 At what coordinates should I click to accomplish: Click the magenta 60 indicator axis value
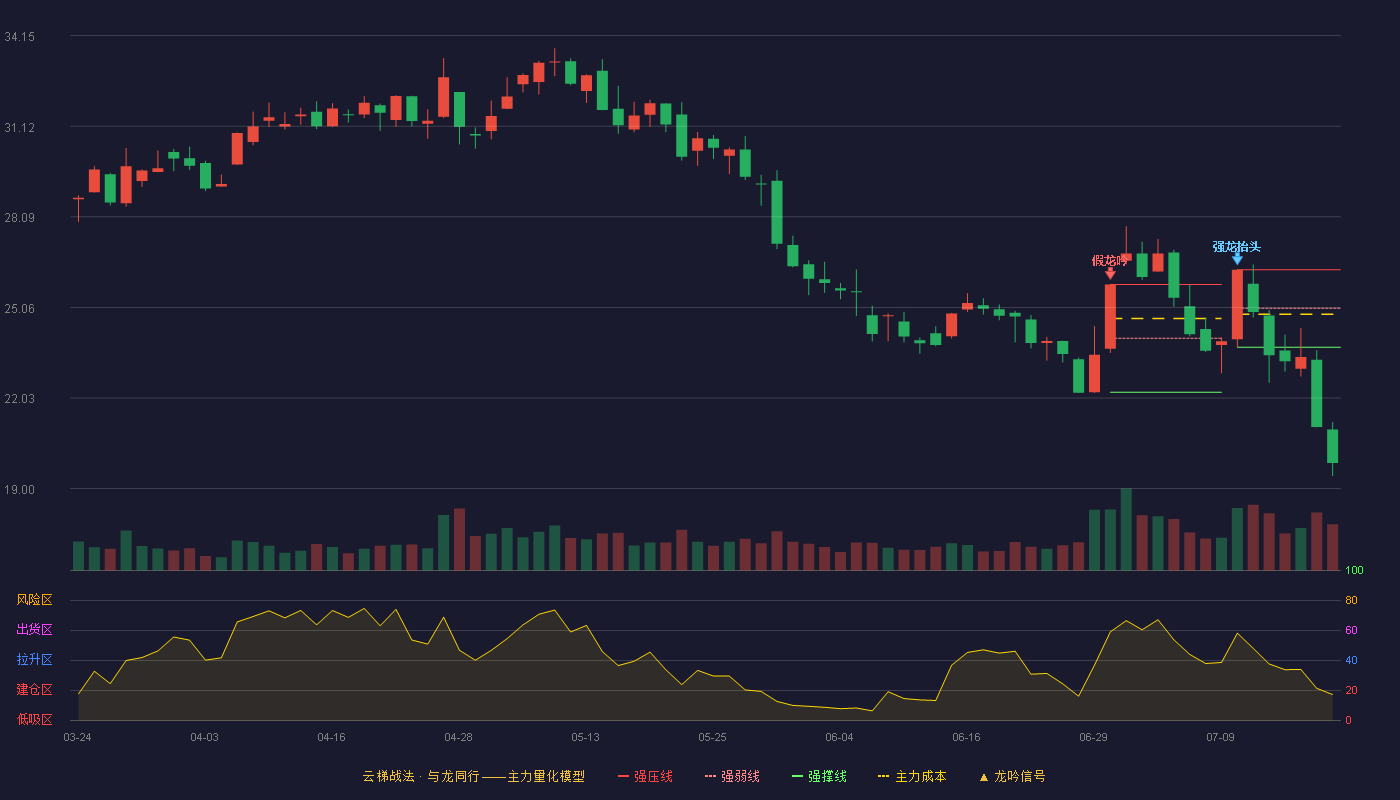pyautogui.click(x=1351, y=631)
